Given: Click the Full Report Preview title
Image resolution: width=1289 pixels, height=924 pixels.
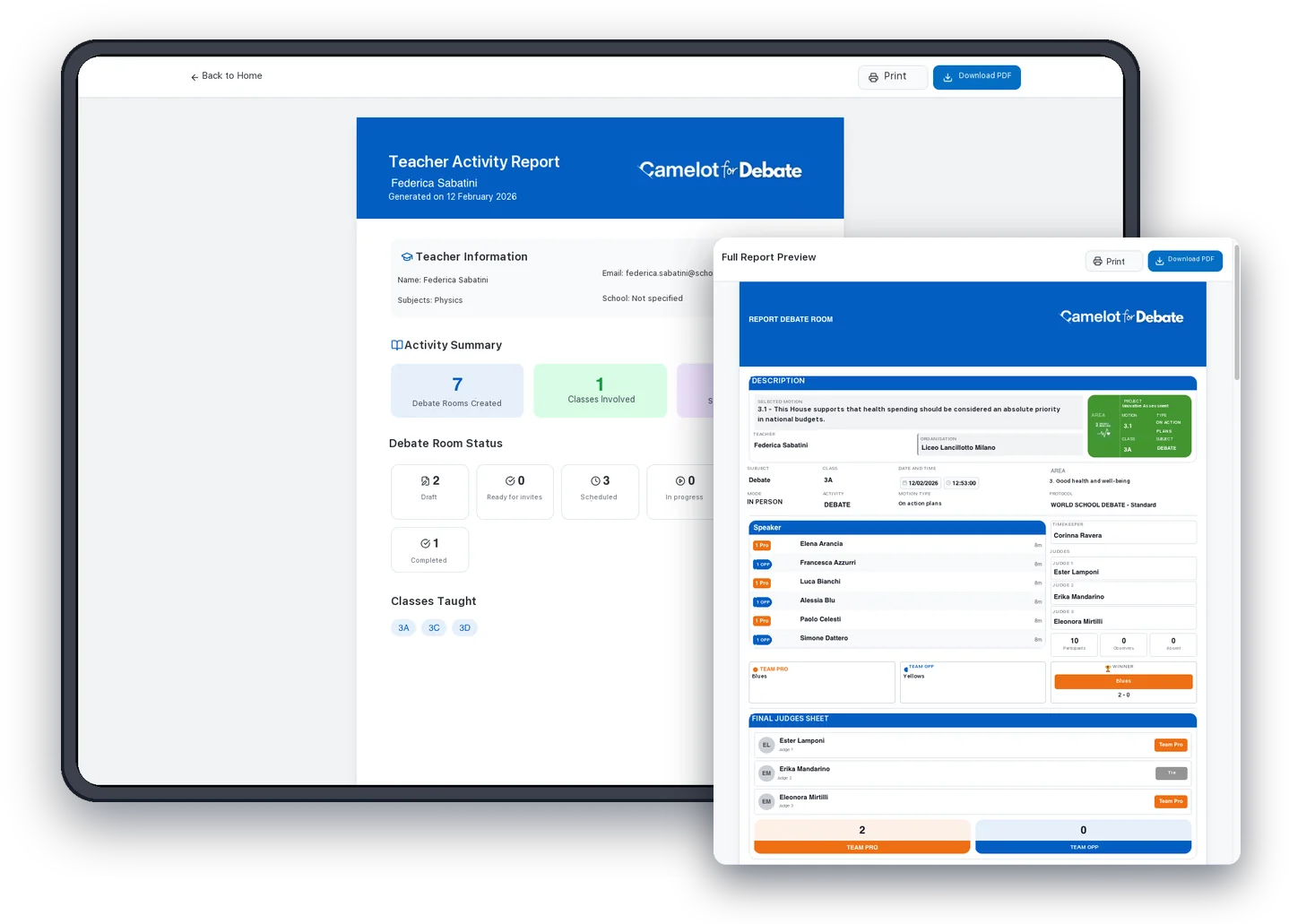Looking at the screenshot, I should point(769,258).
